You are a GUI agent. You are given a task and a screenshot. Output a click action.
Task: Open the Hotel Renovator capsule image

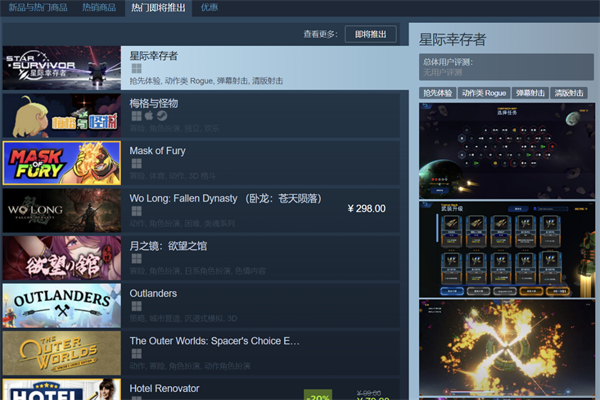[62, 389]
